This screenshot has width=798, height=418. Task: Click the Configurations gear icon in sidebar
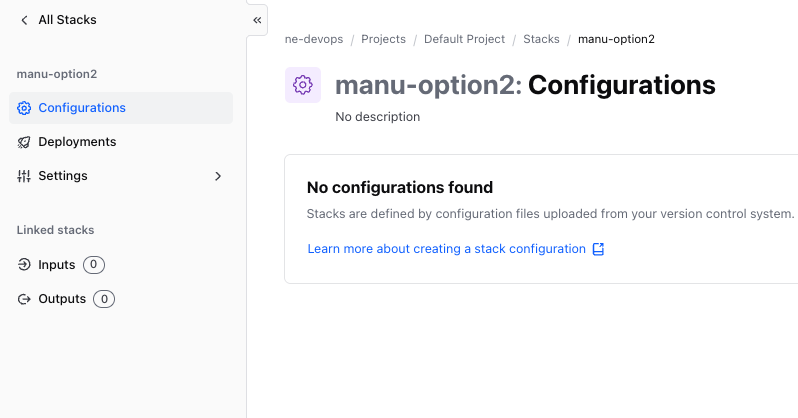coord(25,108)
